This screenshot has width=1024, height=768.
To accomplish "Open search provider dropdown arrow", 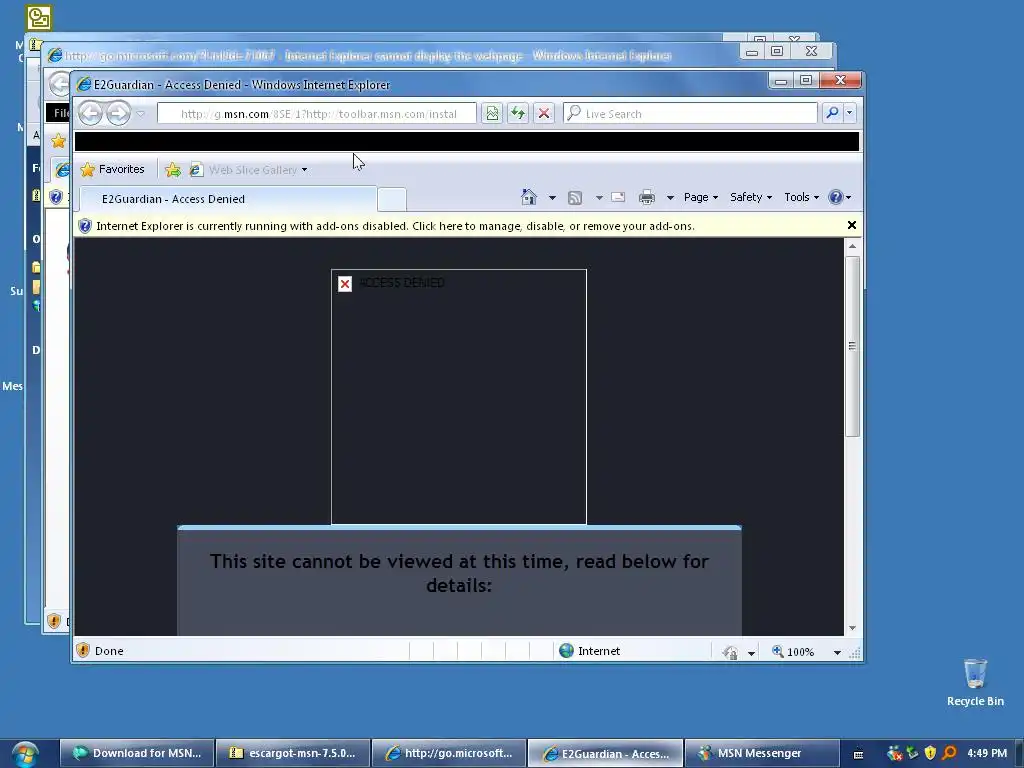I will coord(849,113).
